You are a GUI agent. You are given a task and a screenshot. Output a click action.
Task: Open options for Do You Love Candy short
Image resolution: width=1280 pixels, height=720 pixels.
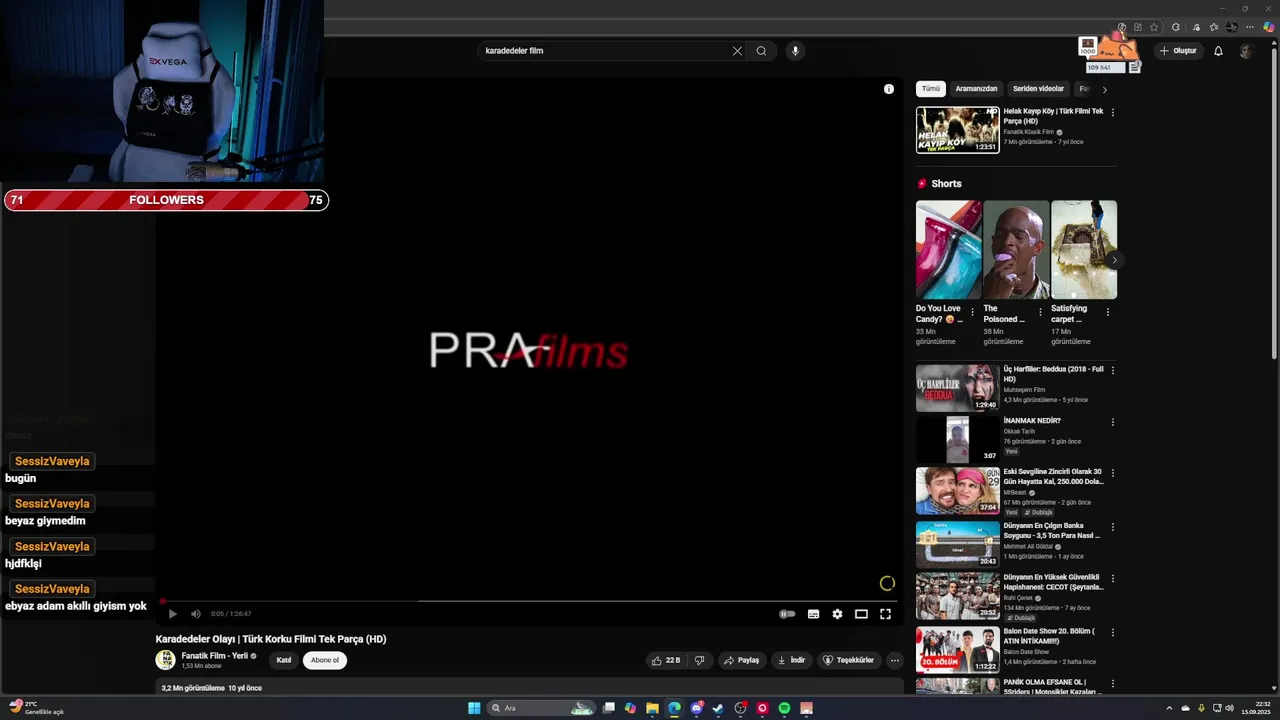(x=972, y=312)
